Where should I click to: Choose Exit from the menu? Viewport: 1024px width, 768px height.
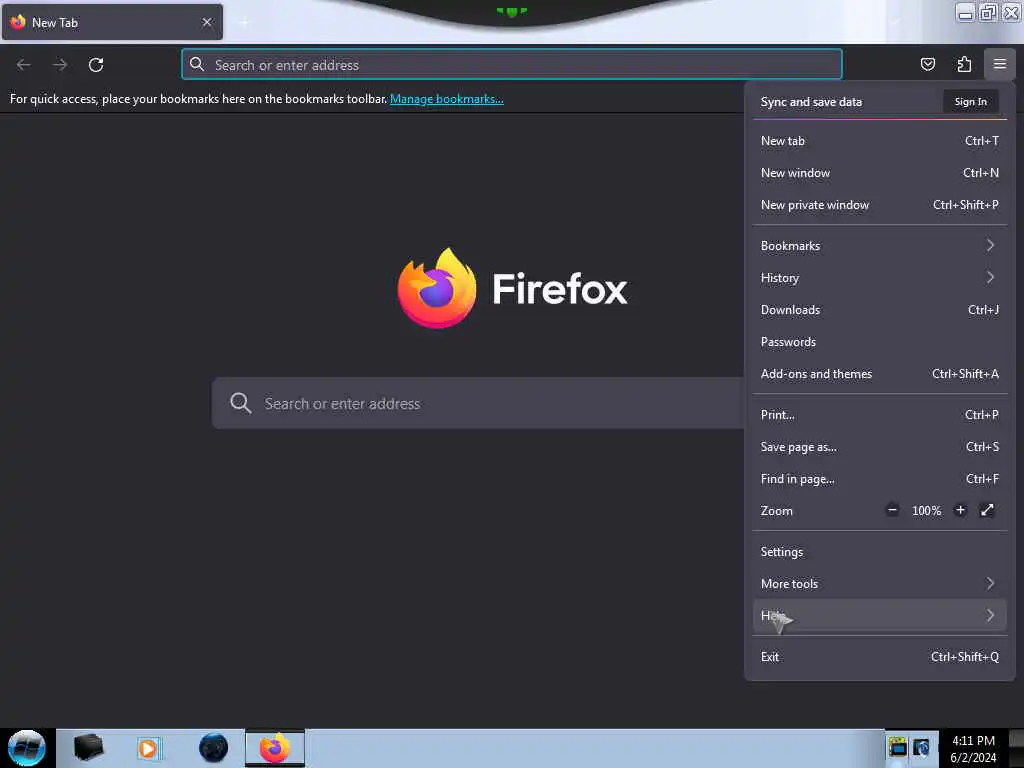[x=880, y=657]
